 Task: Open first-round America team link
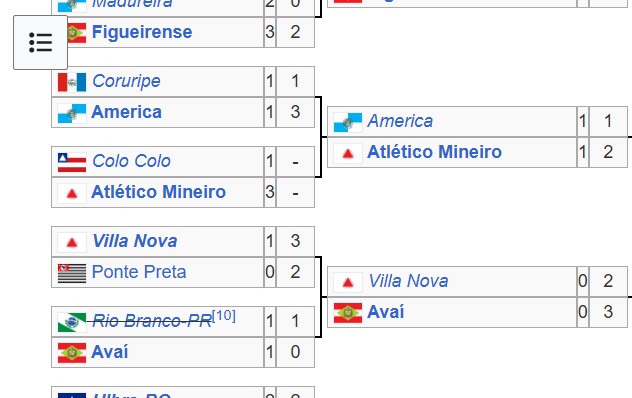point(127,112)
